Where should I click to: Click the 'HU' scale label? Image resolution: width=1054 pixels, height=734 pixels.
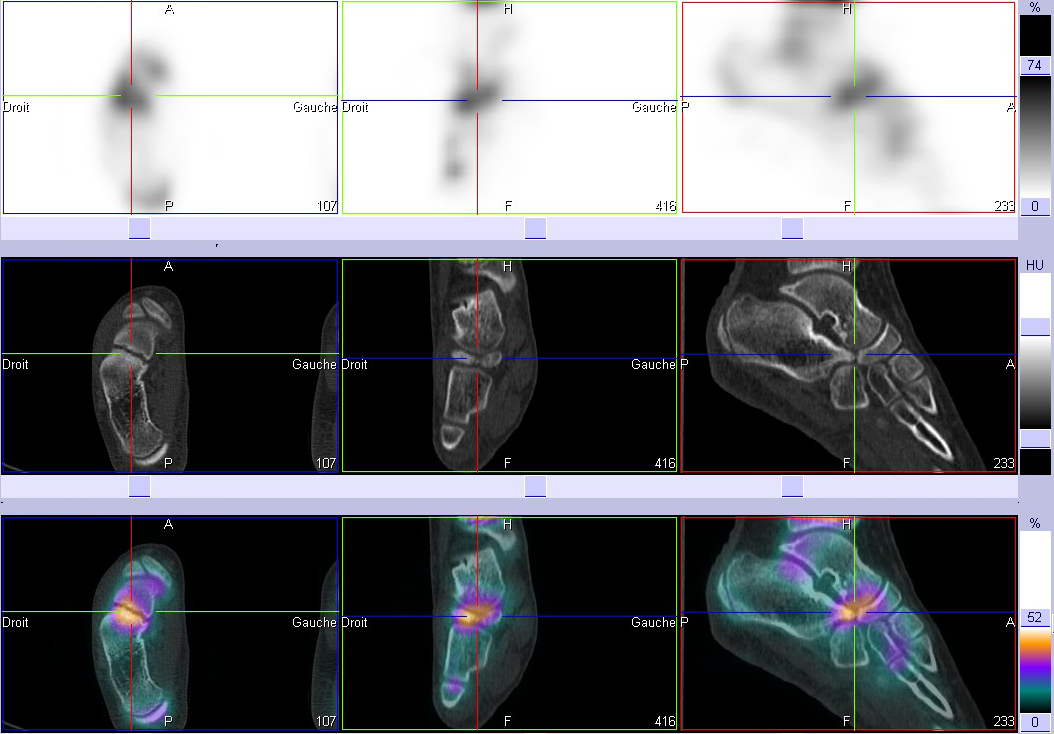point(1035,266)
